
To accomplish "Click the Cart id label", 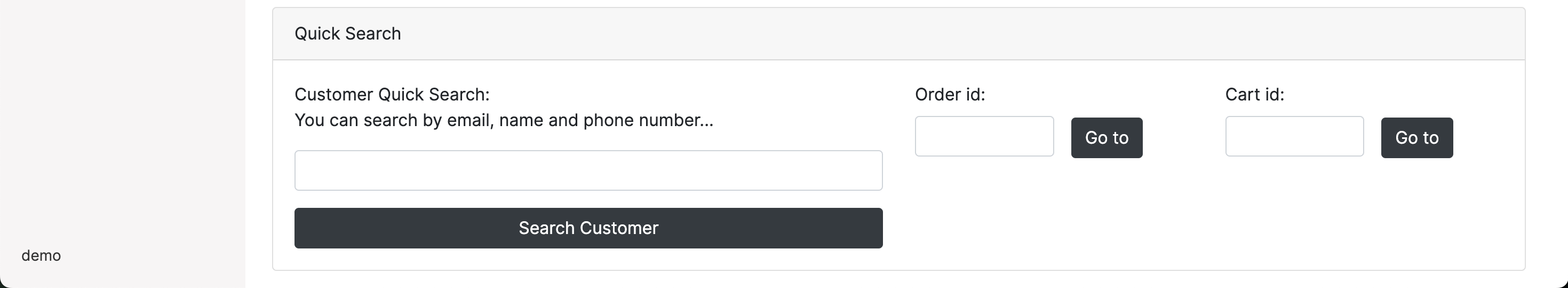I will point(1254,95).
